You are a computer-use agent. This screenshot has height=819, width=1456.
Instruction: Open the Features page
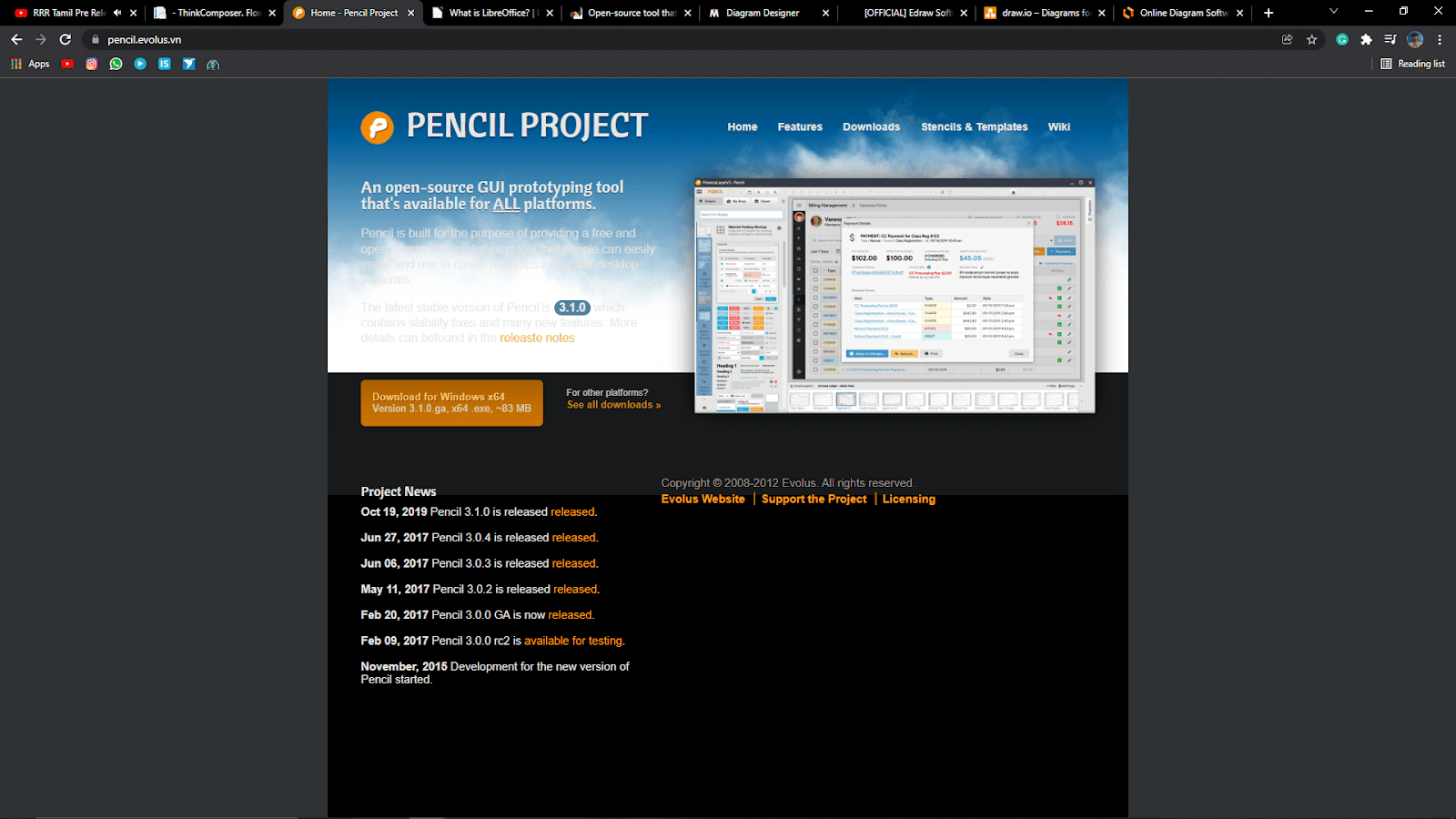tap(800, 127)
